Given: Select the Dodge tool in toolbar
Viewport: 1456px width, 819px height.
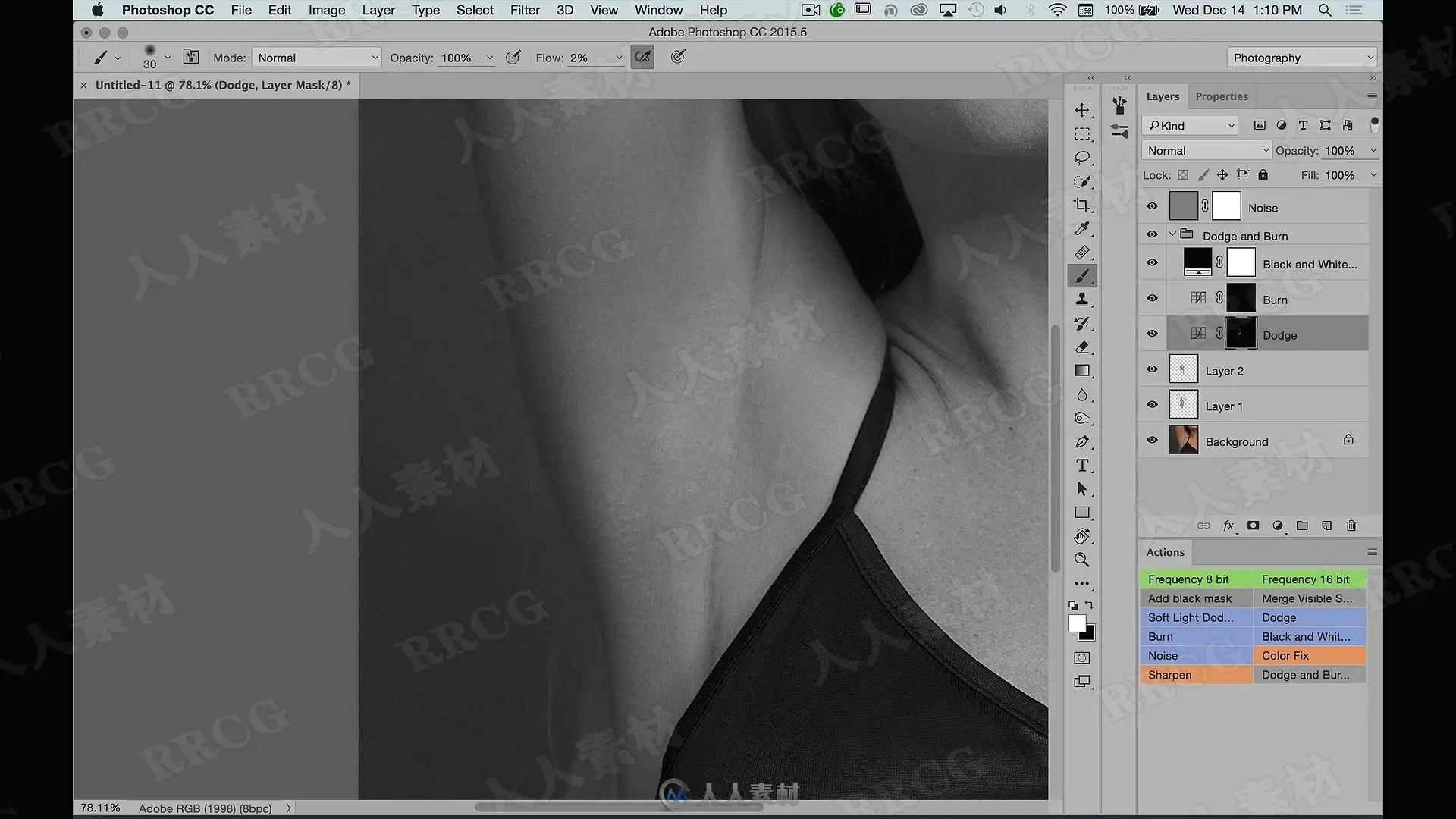Looking at the screenshot, I should coord(1082,418).
